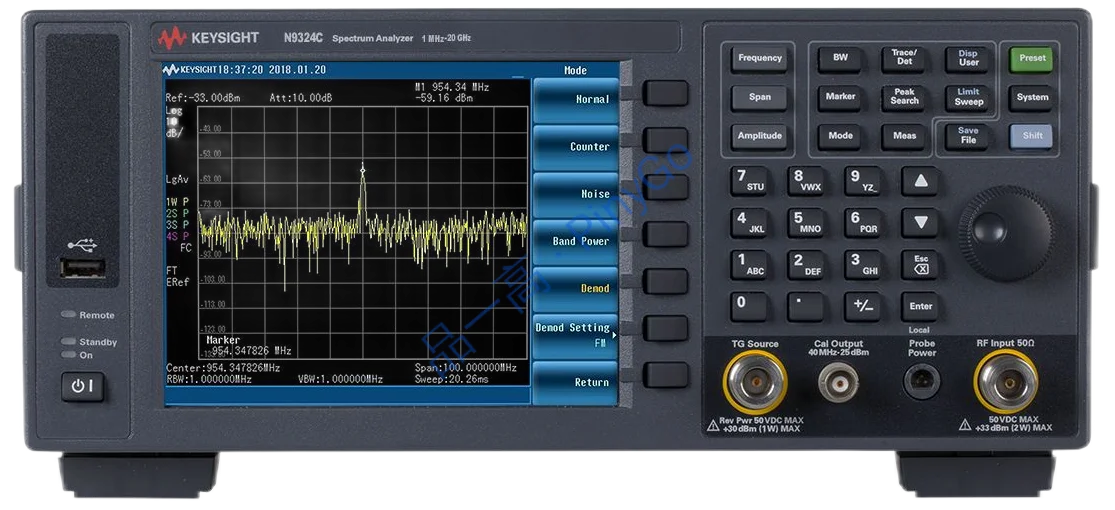1115x510 pixels.
Task: Click the Cal Output BNC connector
Action: pyautogui.click(x=838, y=383)
